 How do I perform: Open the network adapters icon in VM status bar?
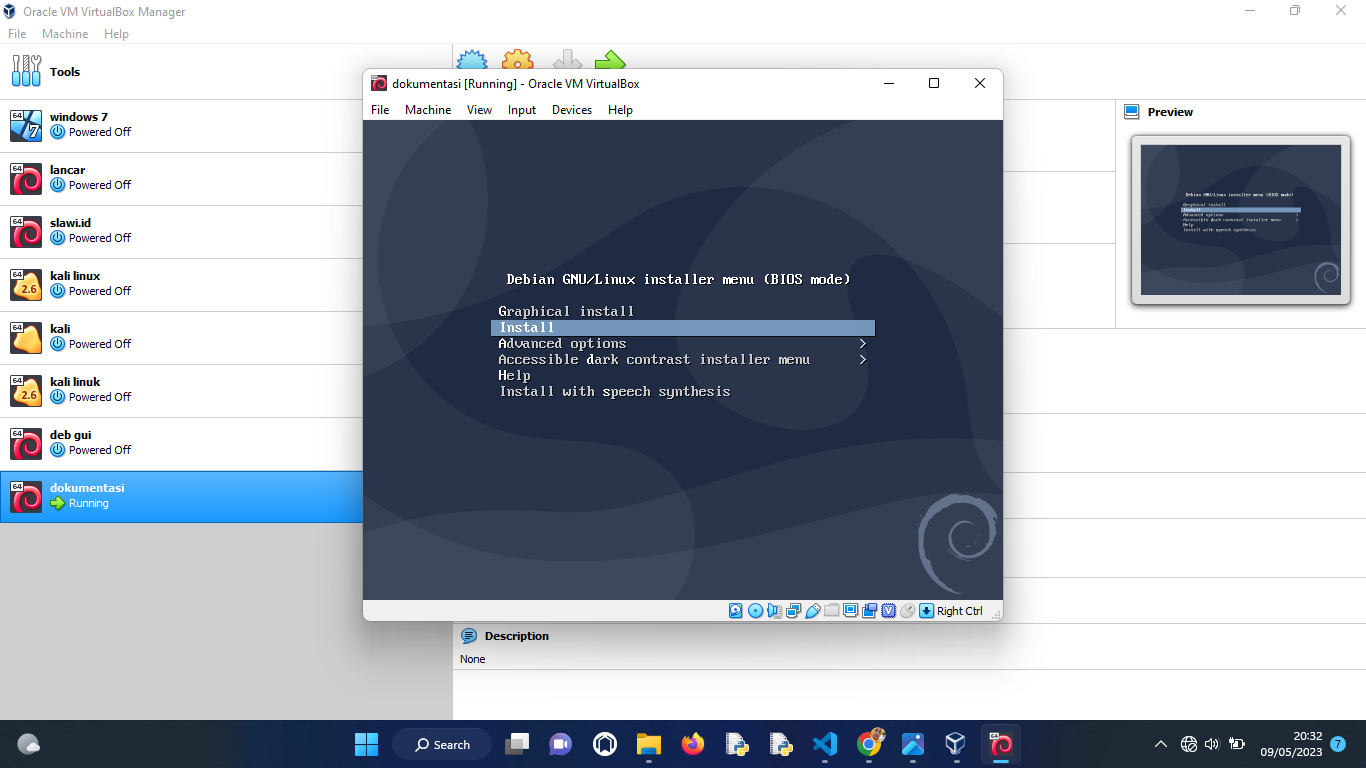click(793, 611)
